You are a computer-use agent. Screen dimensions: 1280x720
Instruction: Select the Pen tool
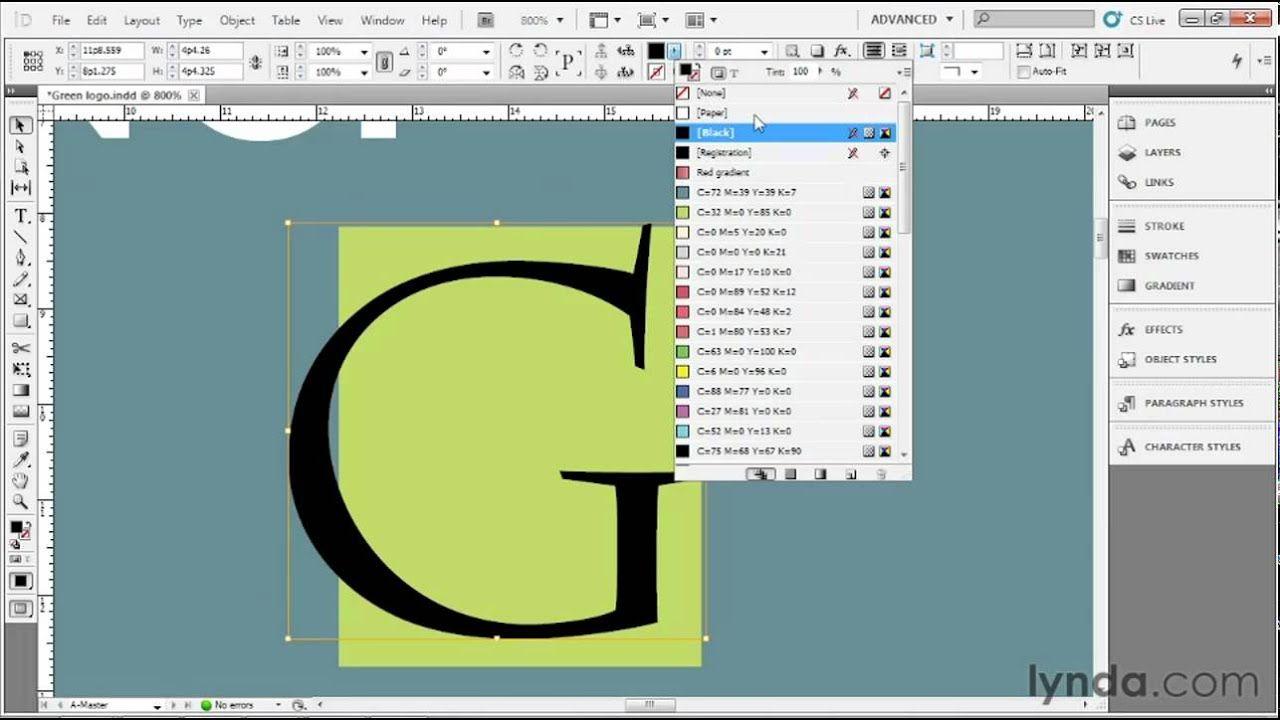20,258
